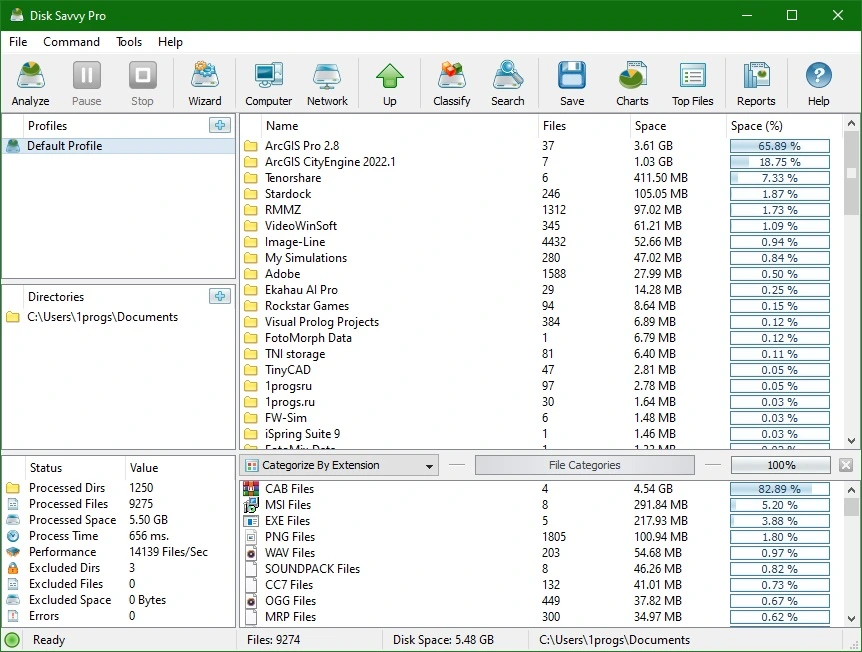Click the 18.75 % space bar
Viewport: 862px width, 652px height.
point(780,162)
